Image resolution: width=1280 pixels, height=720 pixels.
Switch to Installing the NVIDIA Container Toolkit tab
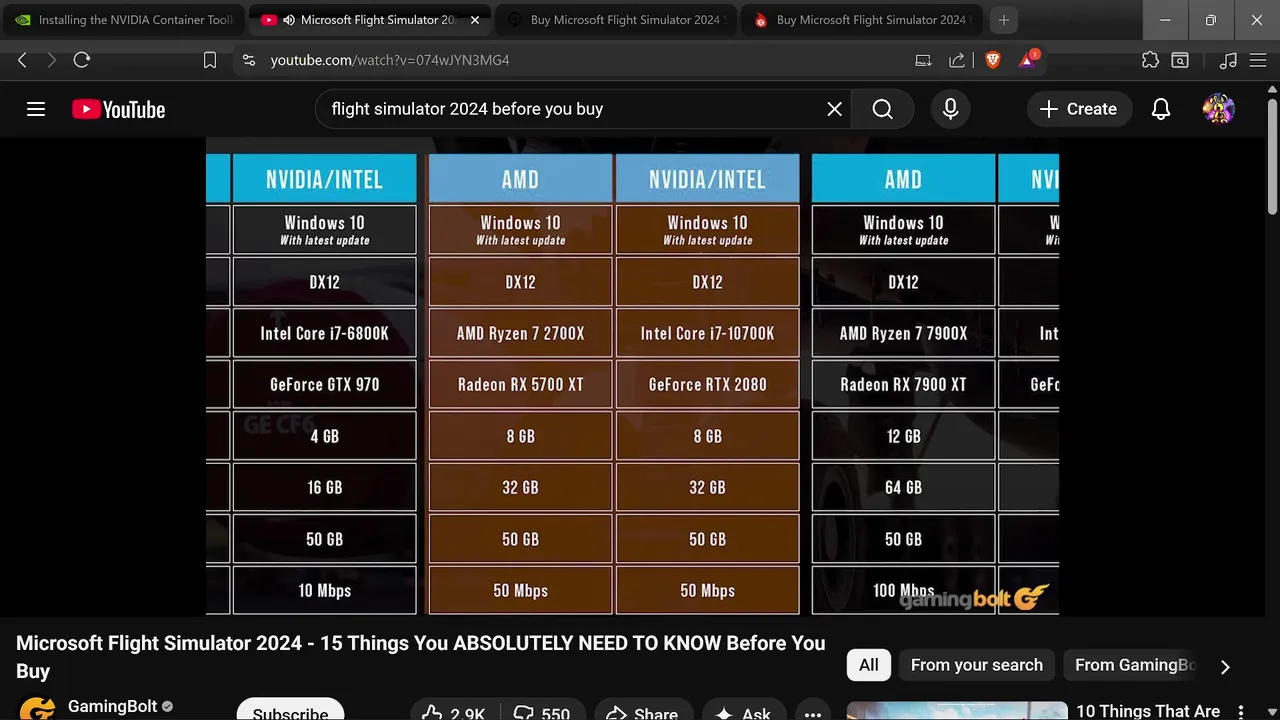pyautogui.click(x=123, y=20)
